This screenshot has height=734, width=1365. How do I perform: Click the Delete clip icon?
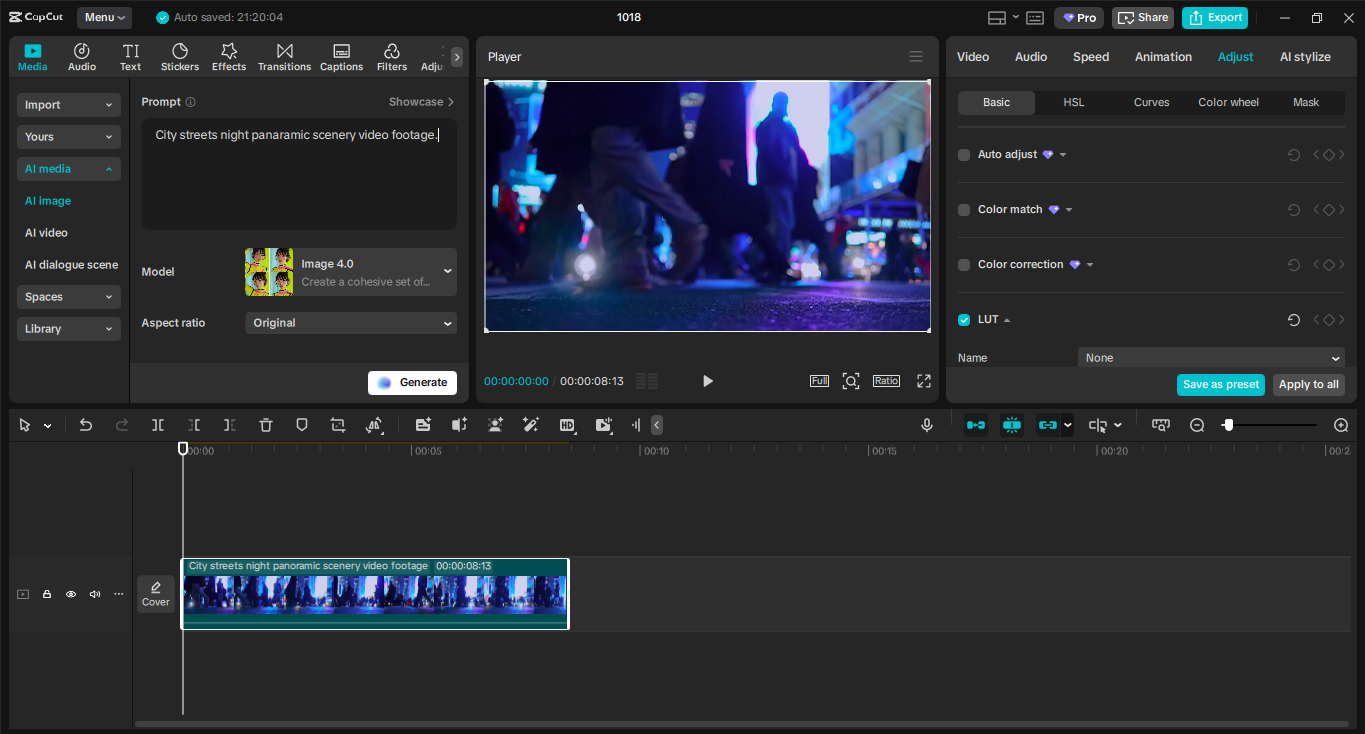click(x=265, y=425)
